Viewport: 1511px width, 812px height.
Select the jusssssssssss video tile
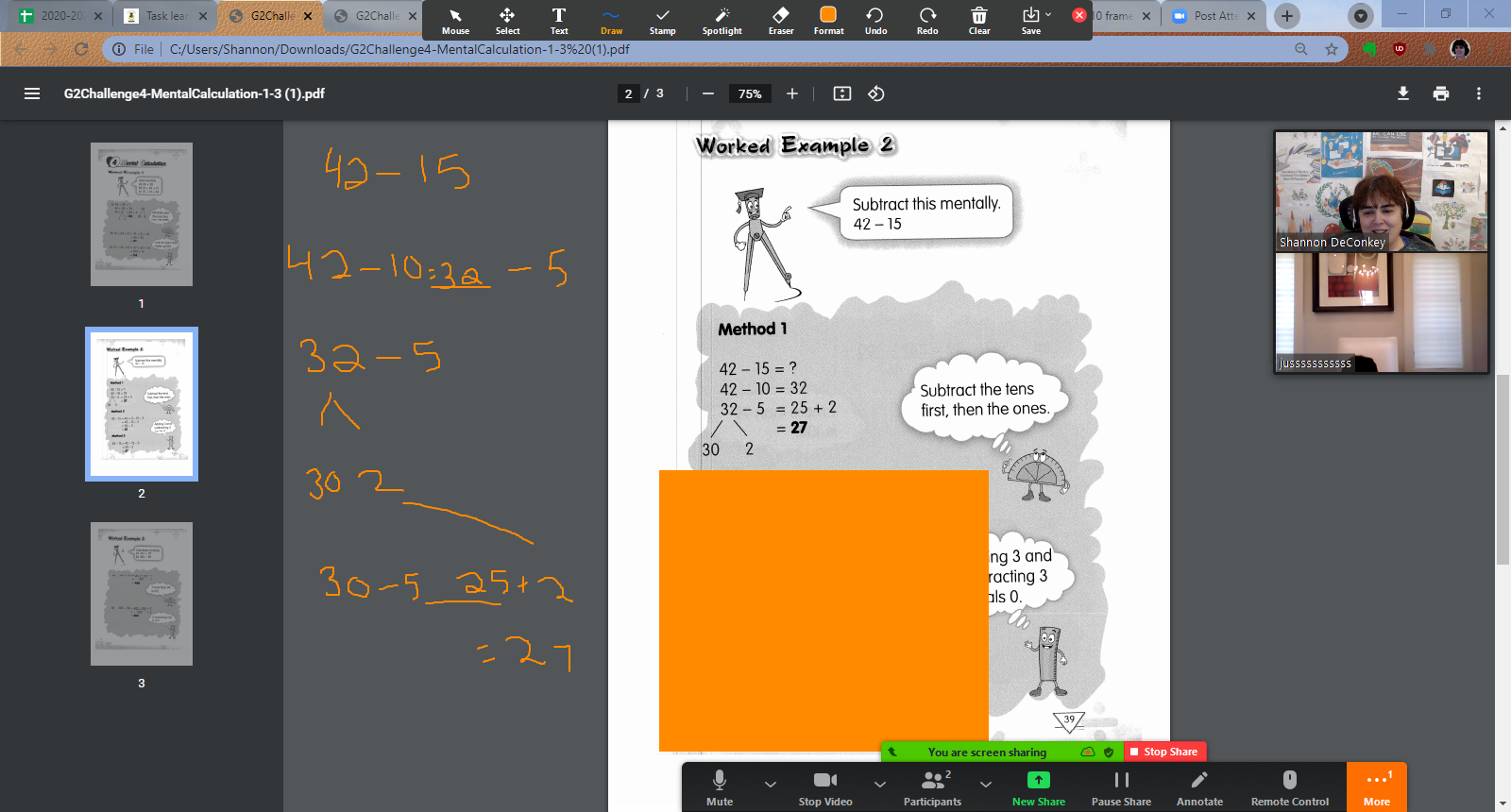(1382, 313)
